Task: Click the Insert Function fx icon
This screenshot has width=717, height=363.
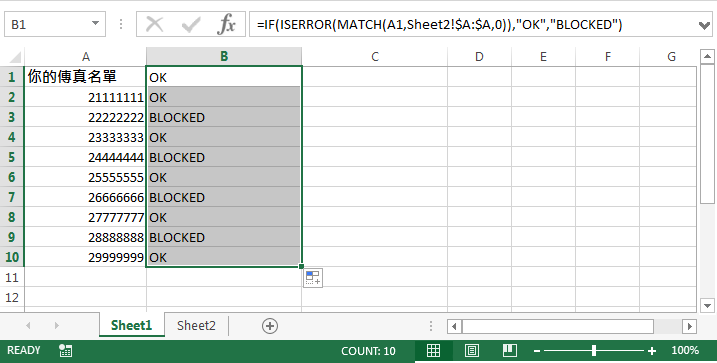Action: coord(226,24)
